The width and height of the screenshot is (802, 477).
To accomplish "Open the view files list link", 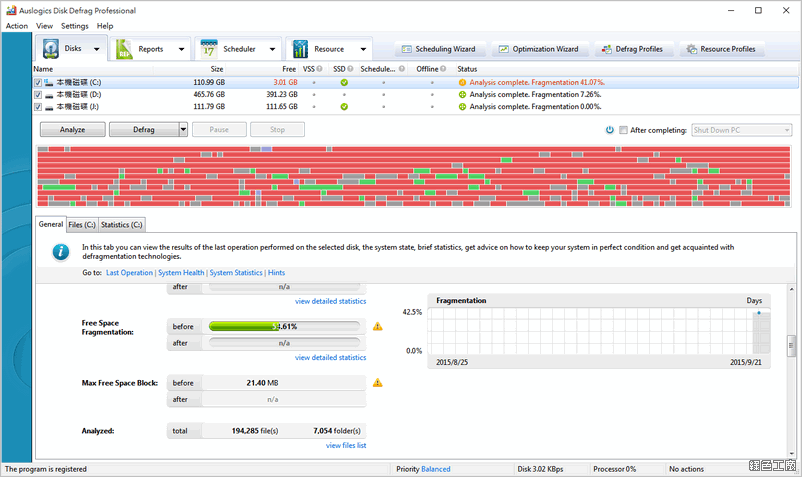I will (346, 445).
